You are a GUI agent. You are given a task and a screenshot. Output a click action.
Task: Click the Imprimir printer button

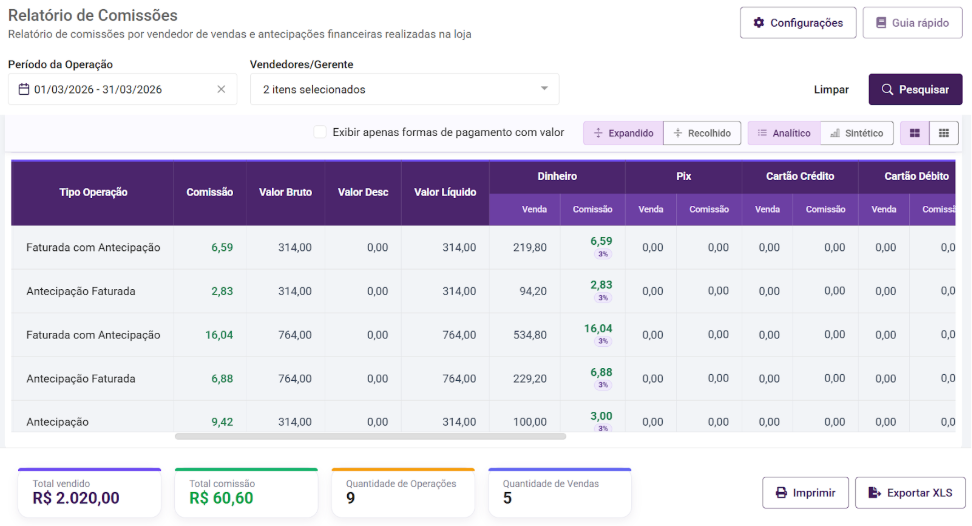point(805,493)
